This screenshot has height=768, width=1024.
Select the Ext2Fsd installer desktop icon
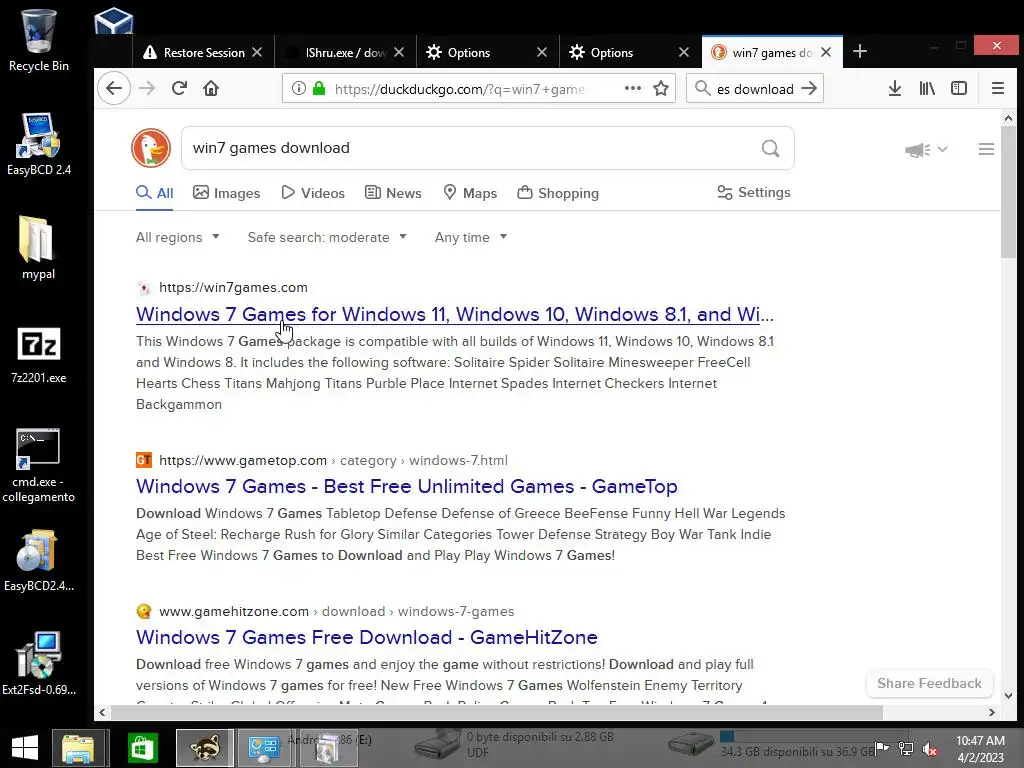tap(39, 663)
